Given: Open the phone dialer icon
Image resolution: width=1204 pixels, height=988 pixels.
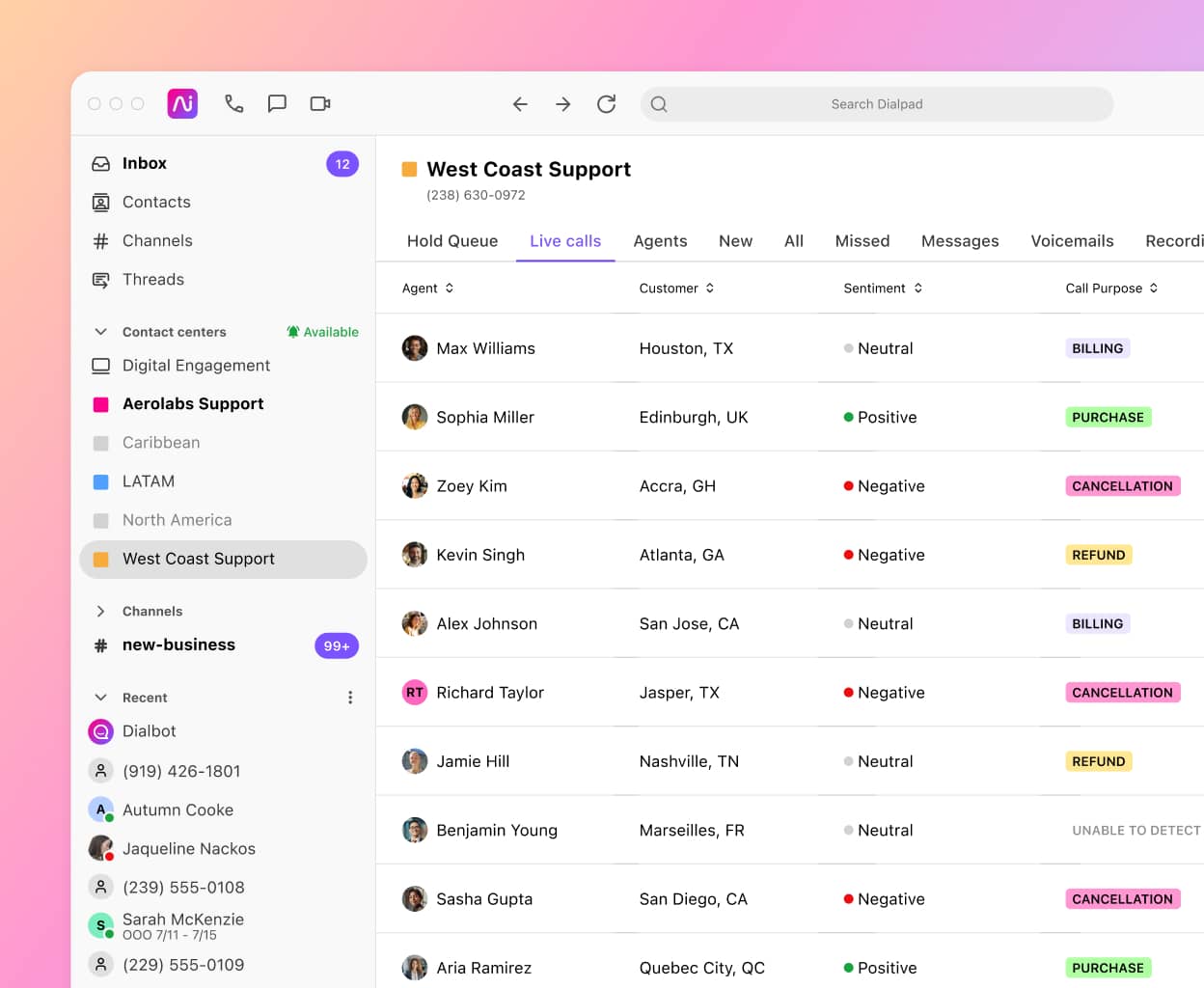Looking at the screenshot, I should (x=234, y=103).
